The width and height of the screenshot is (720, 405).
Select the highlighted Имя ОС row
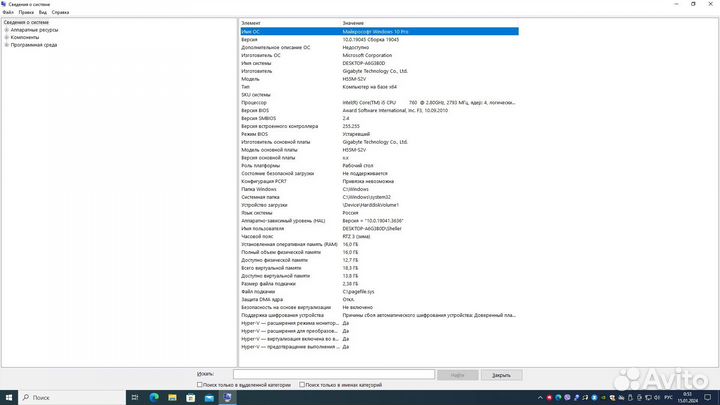pos(379,32)
